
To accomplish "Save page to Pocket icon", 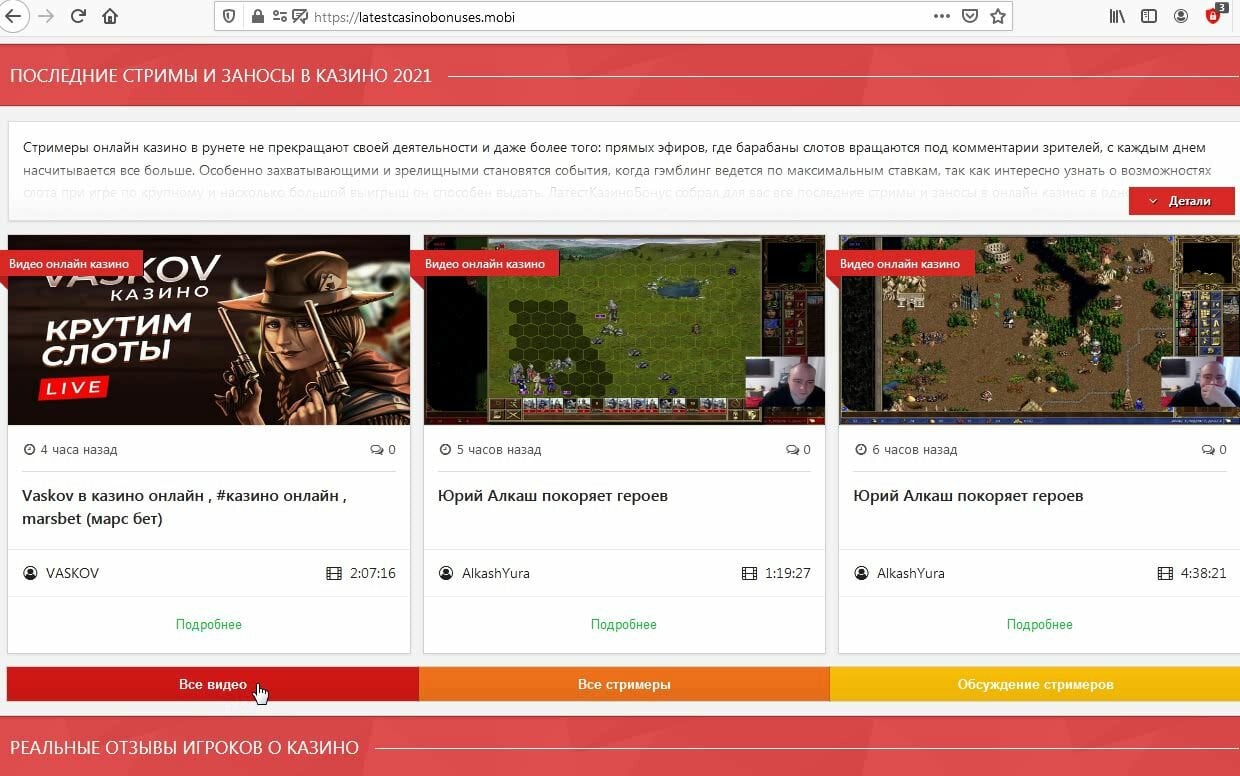I will tap(969, 16).
